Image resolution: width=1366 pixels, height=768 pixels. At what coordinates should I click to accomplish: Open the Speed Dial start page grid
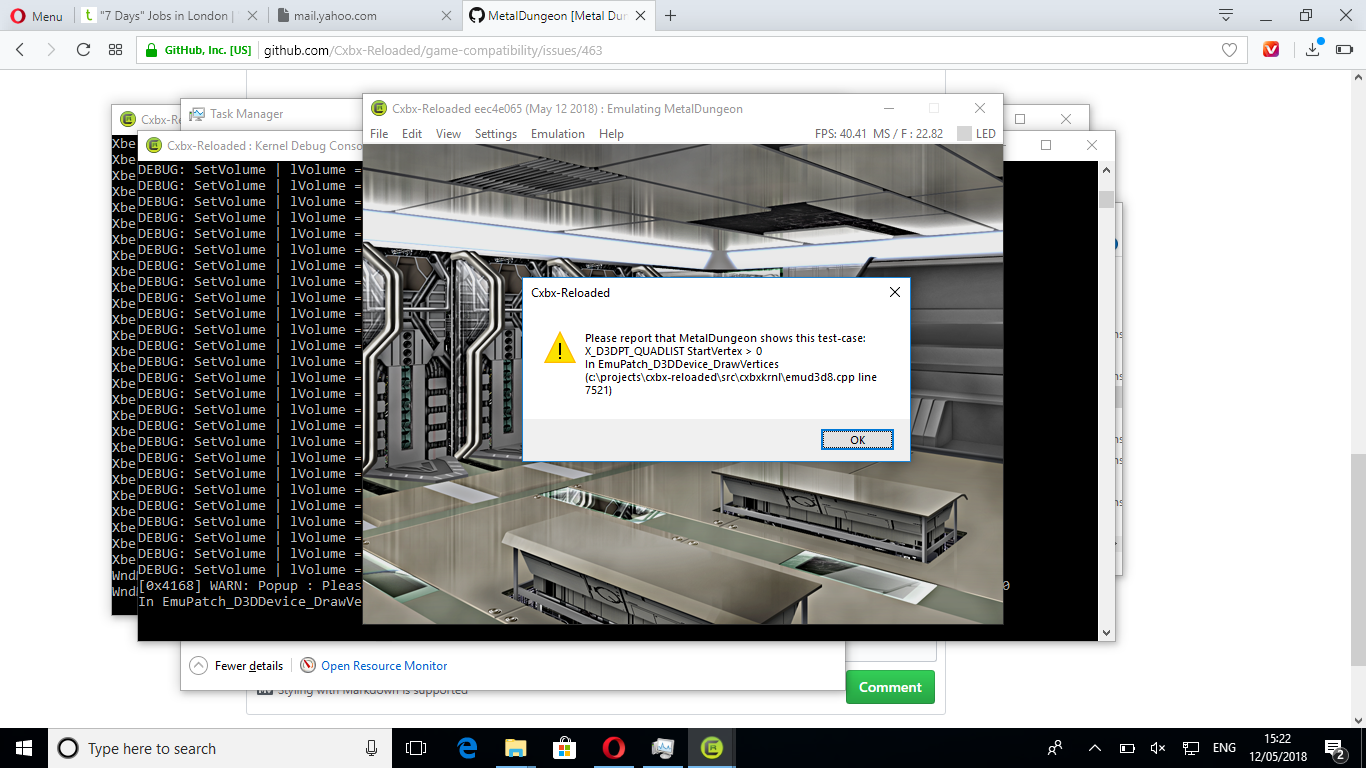point(115,50)
